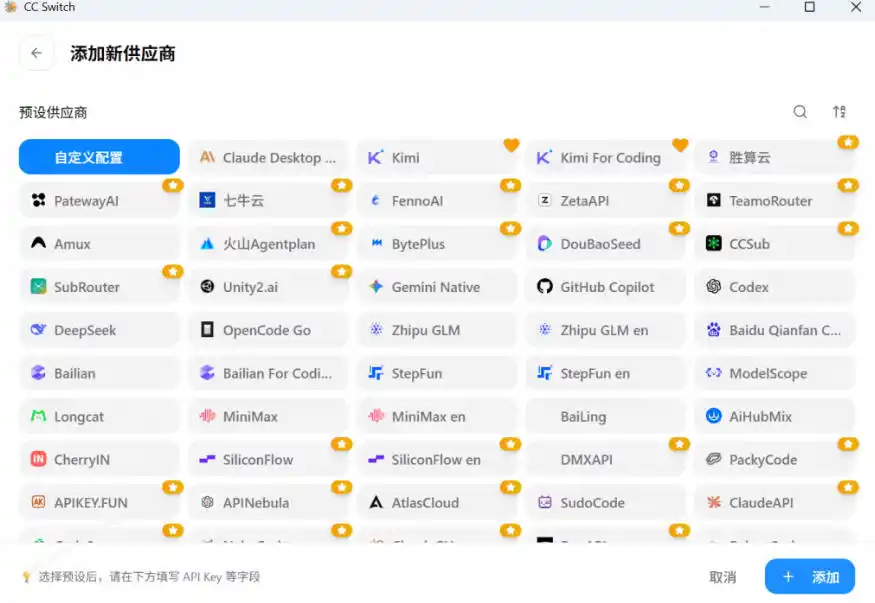Select the DMXAPI provider preset

[606, 459]
